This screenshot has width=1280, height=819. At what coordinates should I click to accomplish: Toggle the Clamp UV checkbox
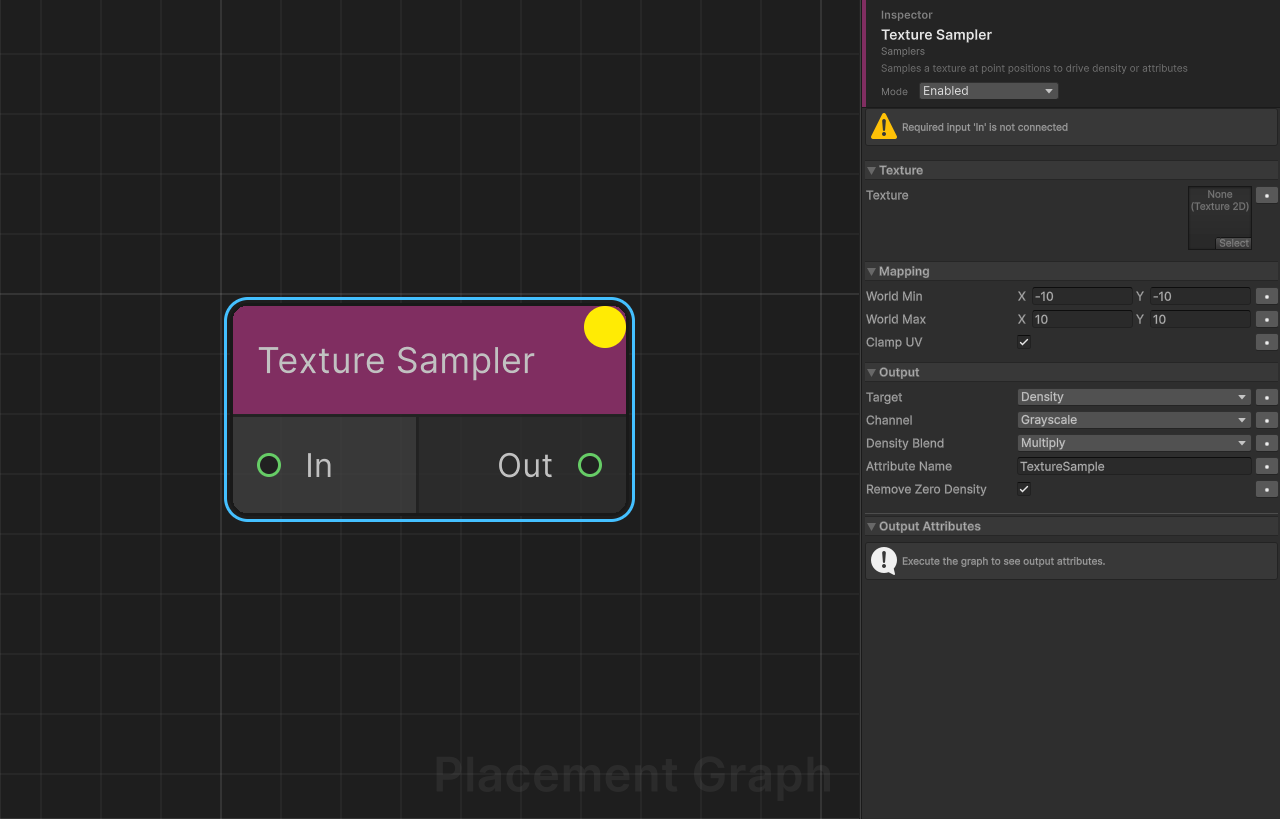pyautogui.click(x=1024, y=342)
